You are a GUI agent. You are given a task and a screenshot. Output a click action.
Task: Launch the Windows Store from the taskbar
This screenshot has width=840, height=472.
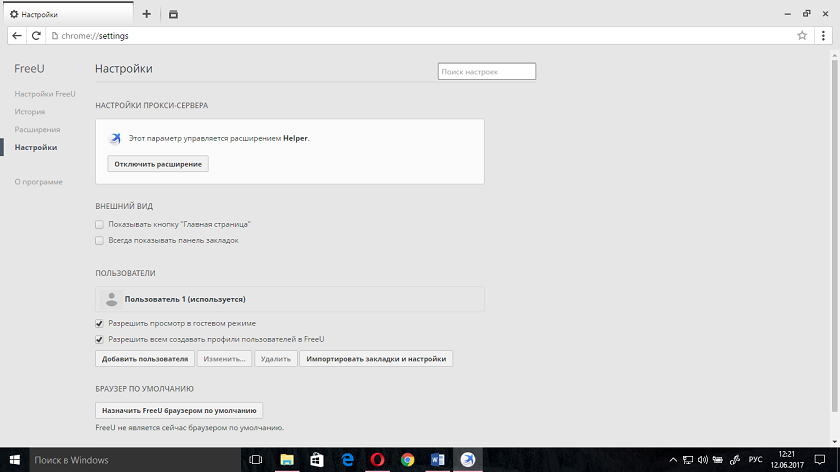coord(317,460)
